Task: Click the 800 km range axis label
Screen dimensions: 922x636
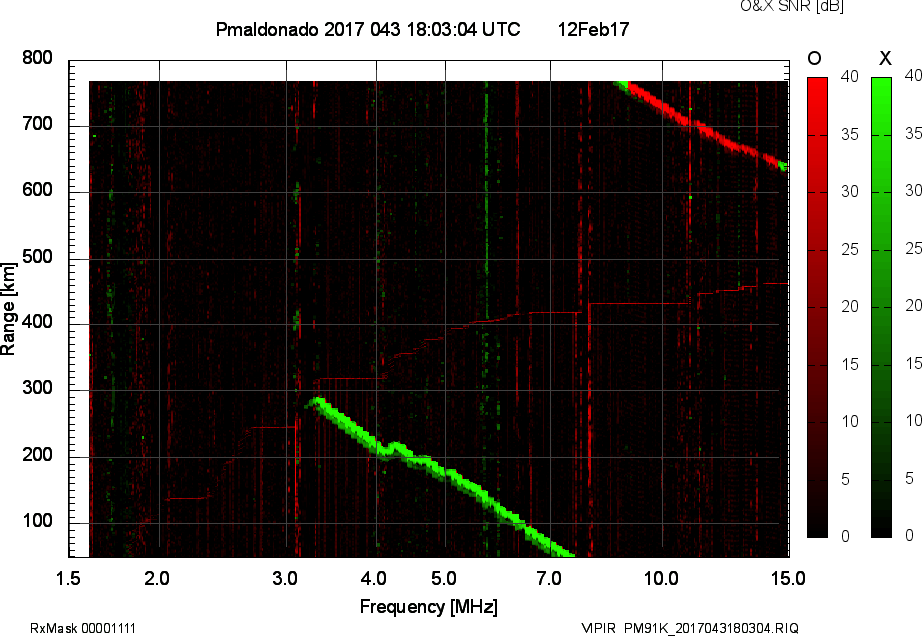Action: 37,58
